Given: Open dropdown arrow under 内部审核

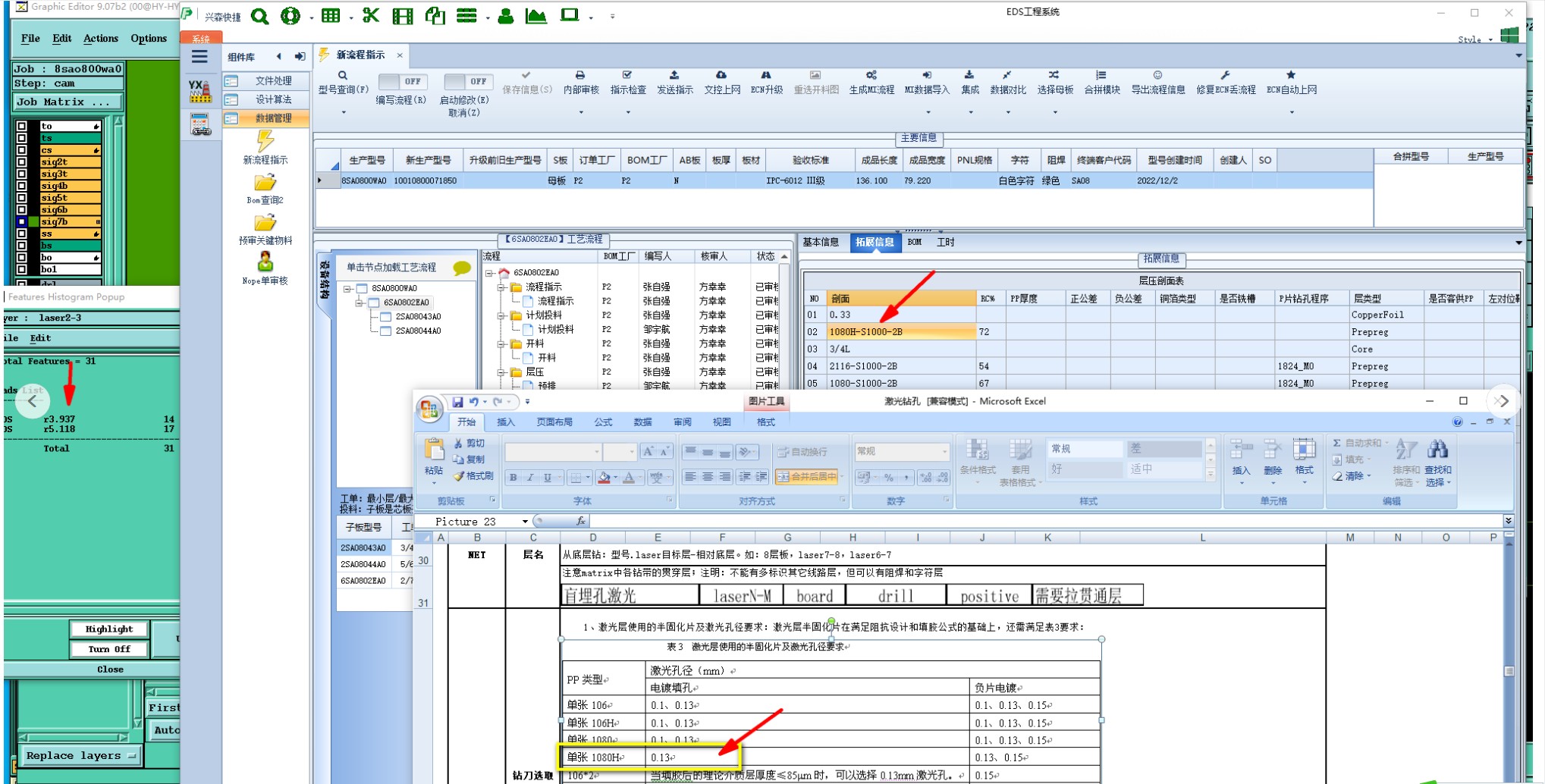Looking at the screenshot, I should (x=581, y=112).
